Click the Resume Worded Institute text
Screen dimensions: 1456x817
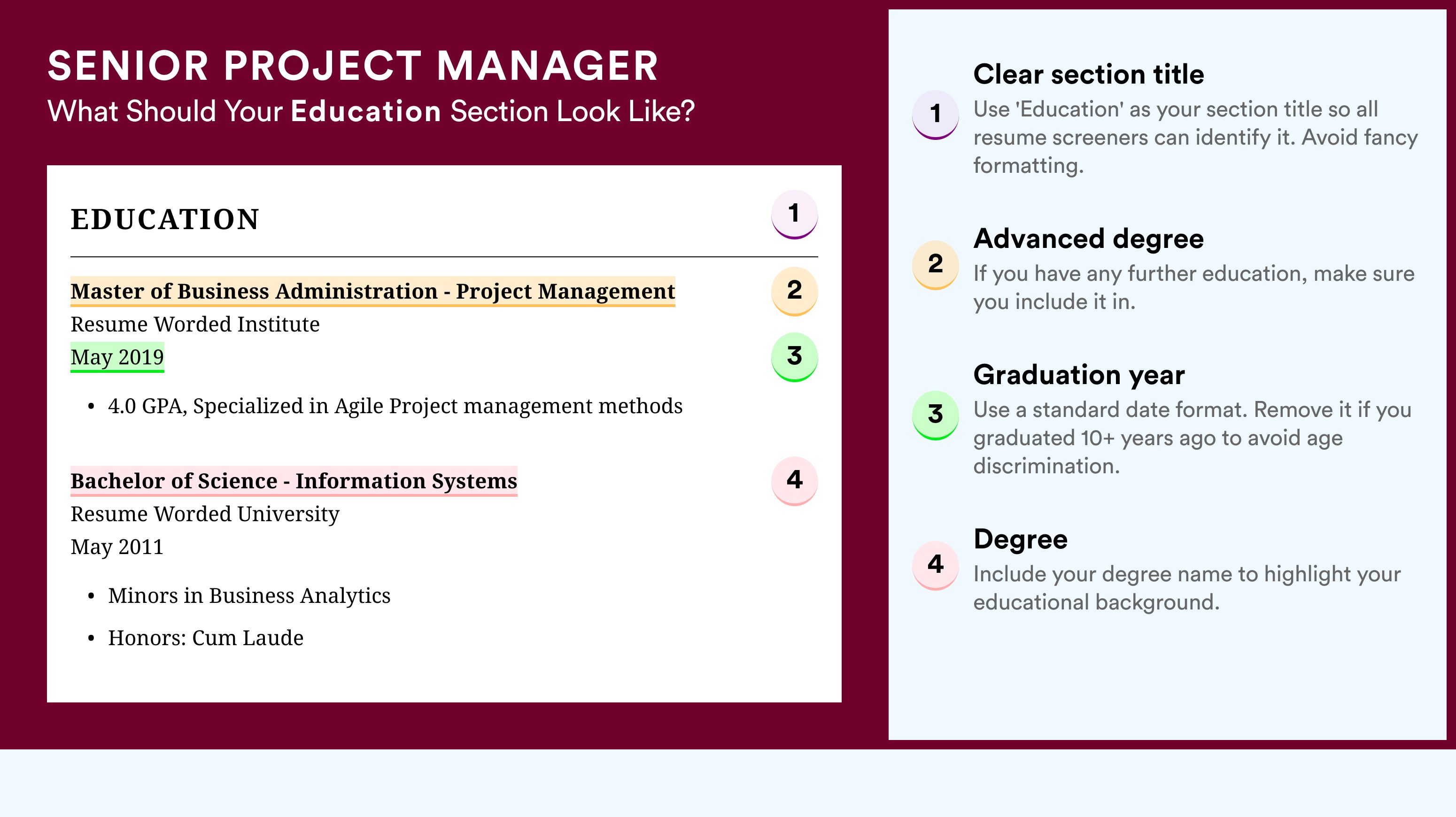(x=195, y=324)
